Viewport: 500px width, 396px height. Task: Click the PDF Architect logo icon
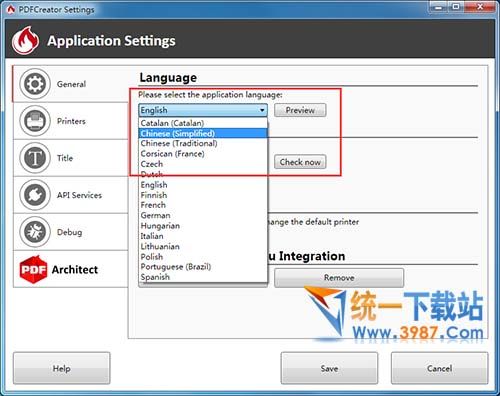pos(33,269)
